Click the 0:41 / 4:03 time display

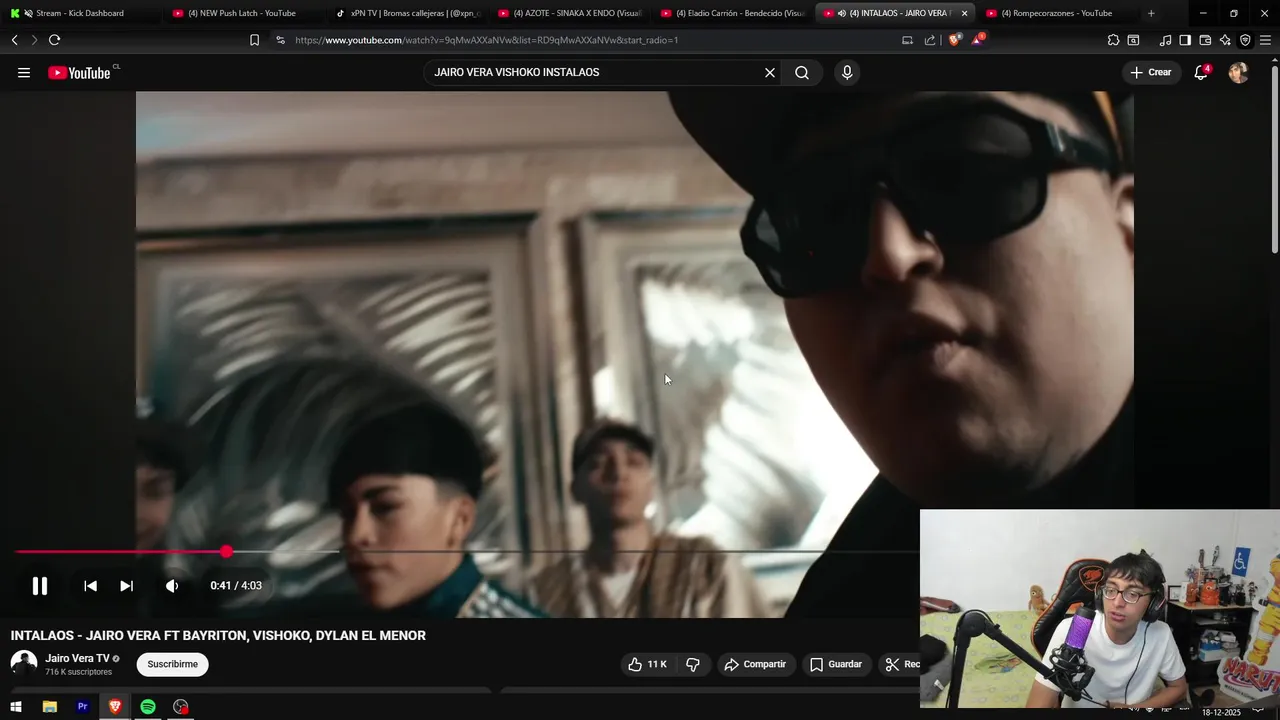[236, 586]
